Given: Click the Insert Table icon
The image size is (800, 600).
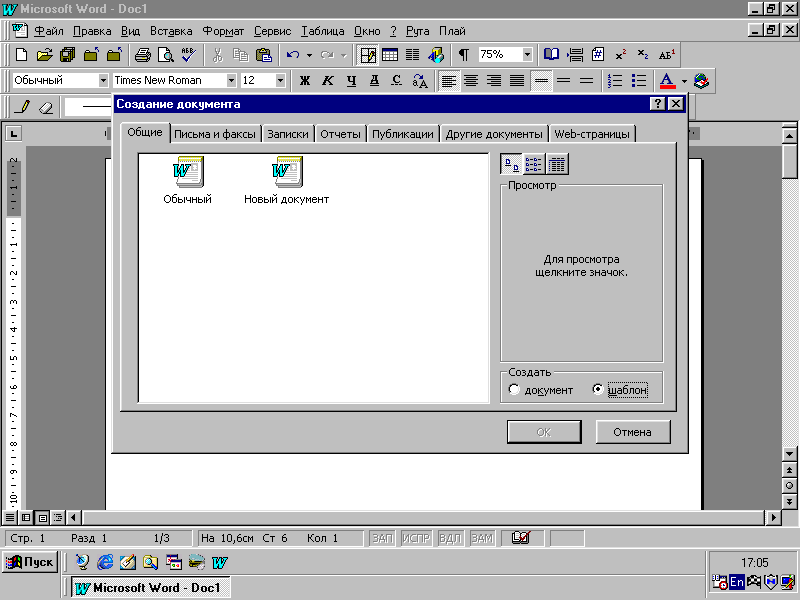Looking at the screenshot, I should tap(390, 55).
